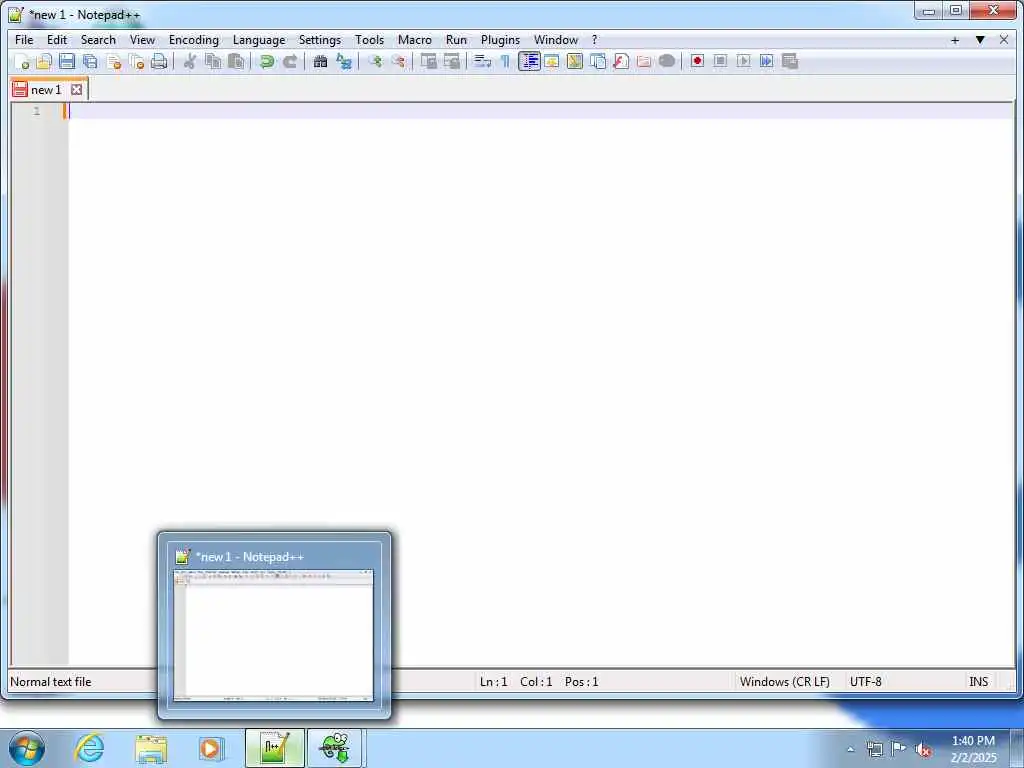Click the UTF-8 encoding status bar entry
The width and height of the screenshot is (1024, 768).
tap(865, 681)
